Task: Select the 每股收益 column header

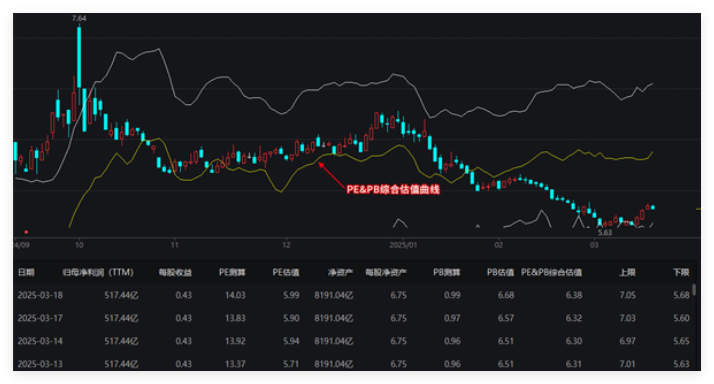Action: (x=175, y=272)
